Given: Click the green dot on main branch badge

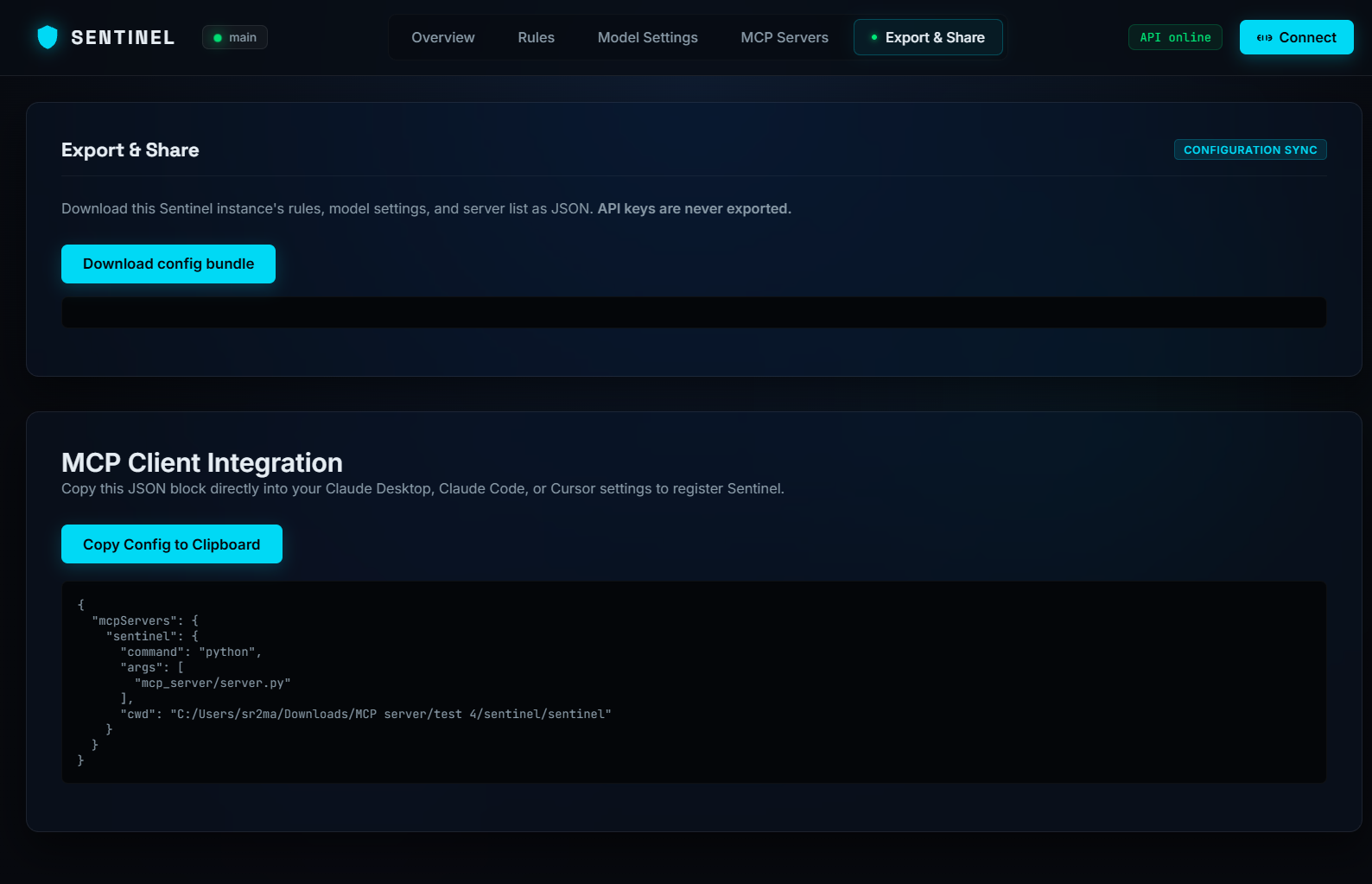Looking at the screenshot, I should (x=218, y=38).
